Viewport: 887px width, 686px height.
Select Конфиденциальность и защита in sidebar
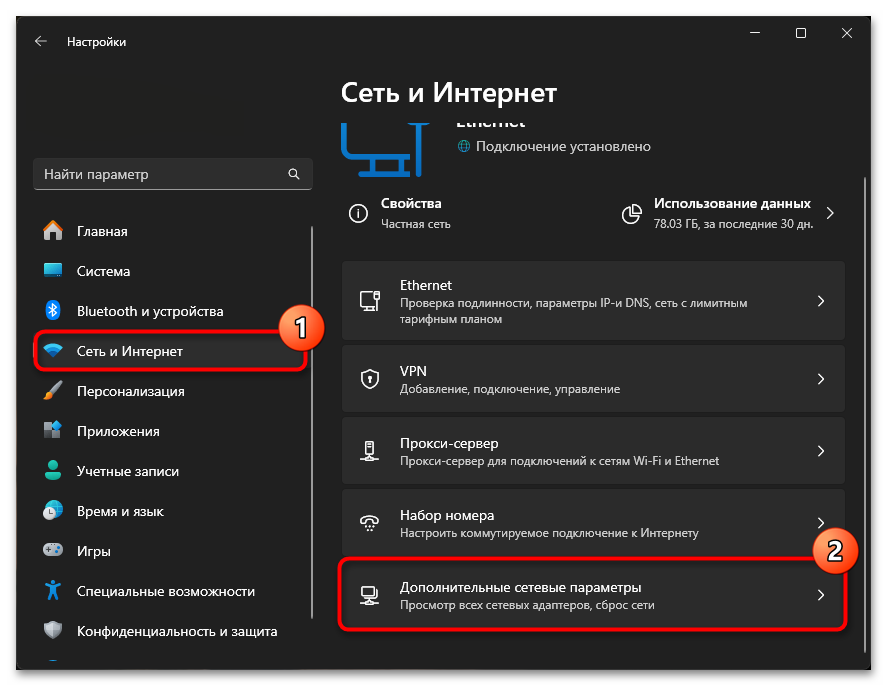pyautogui.click(x=171, y=631)
